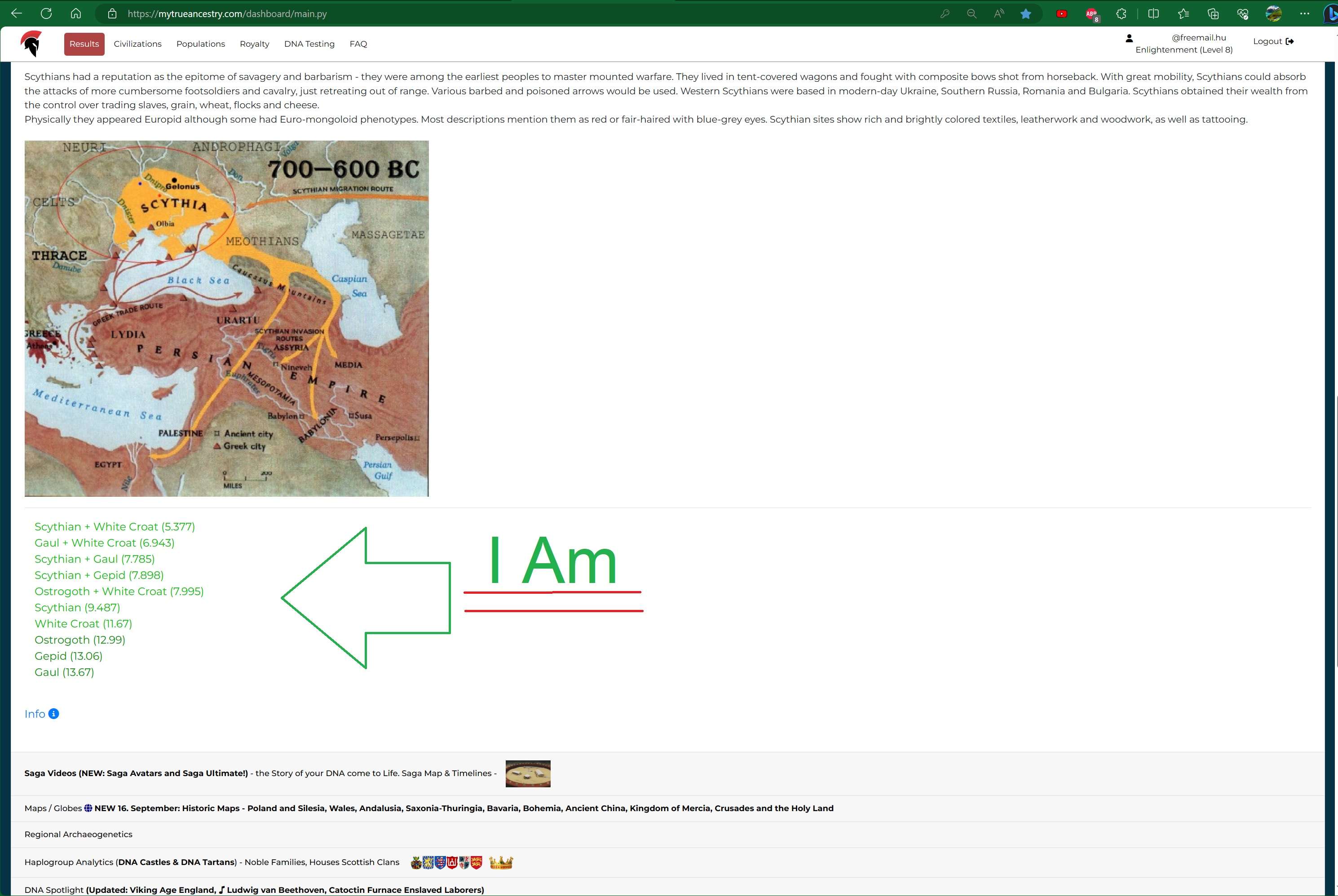Click the red Results button
The width and height of the screenshot is (1338, 896).
[84, 44]
